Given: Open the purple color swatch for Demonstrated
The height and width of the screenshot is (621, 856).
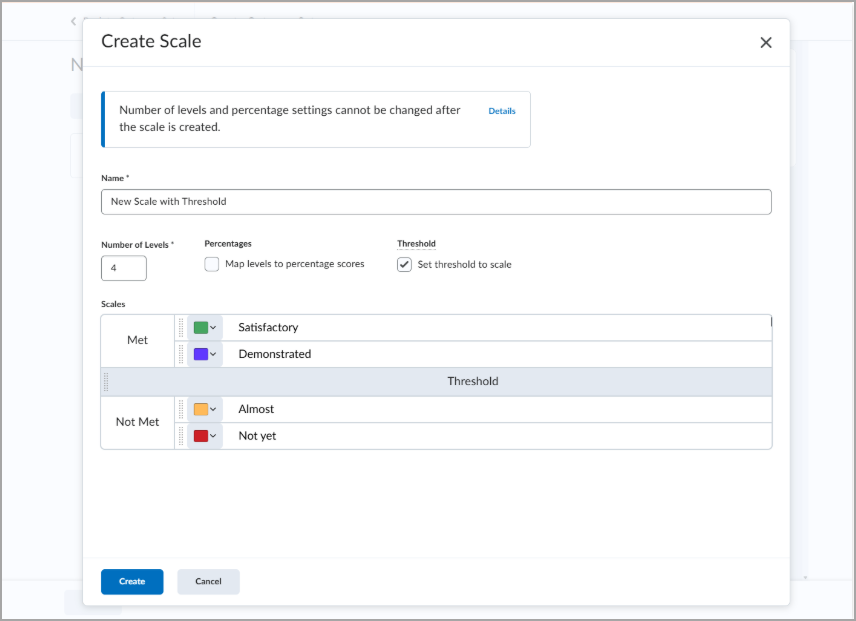Looking at the screenshot, I should point(201,355).
